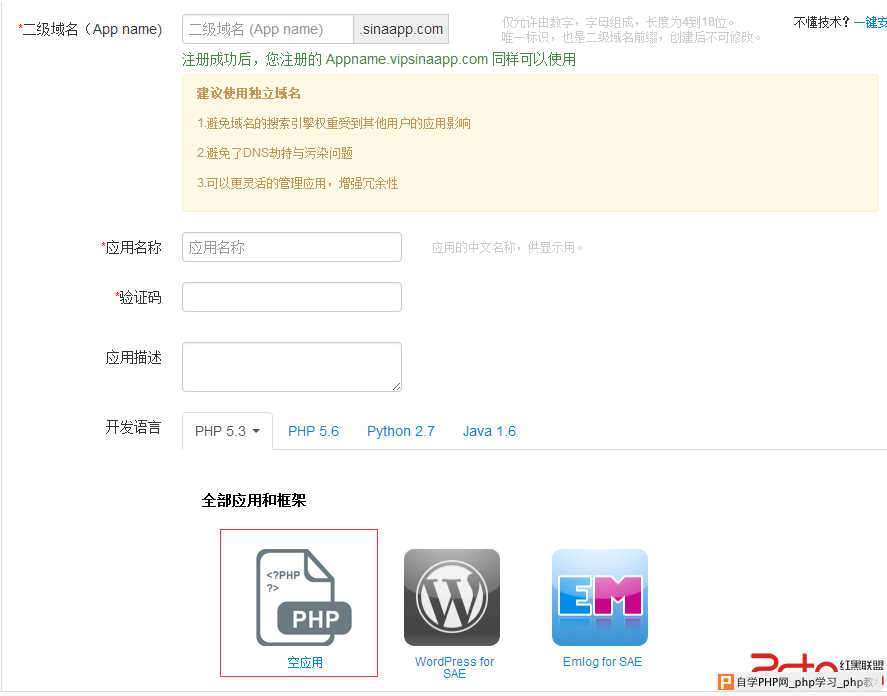This screenshot has width=887, height=696.
Task: Pick the Emlog for SAE icon
Action: click(600, 597)
